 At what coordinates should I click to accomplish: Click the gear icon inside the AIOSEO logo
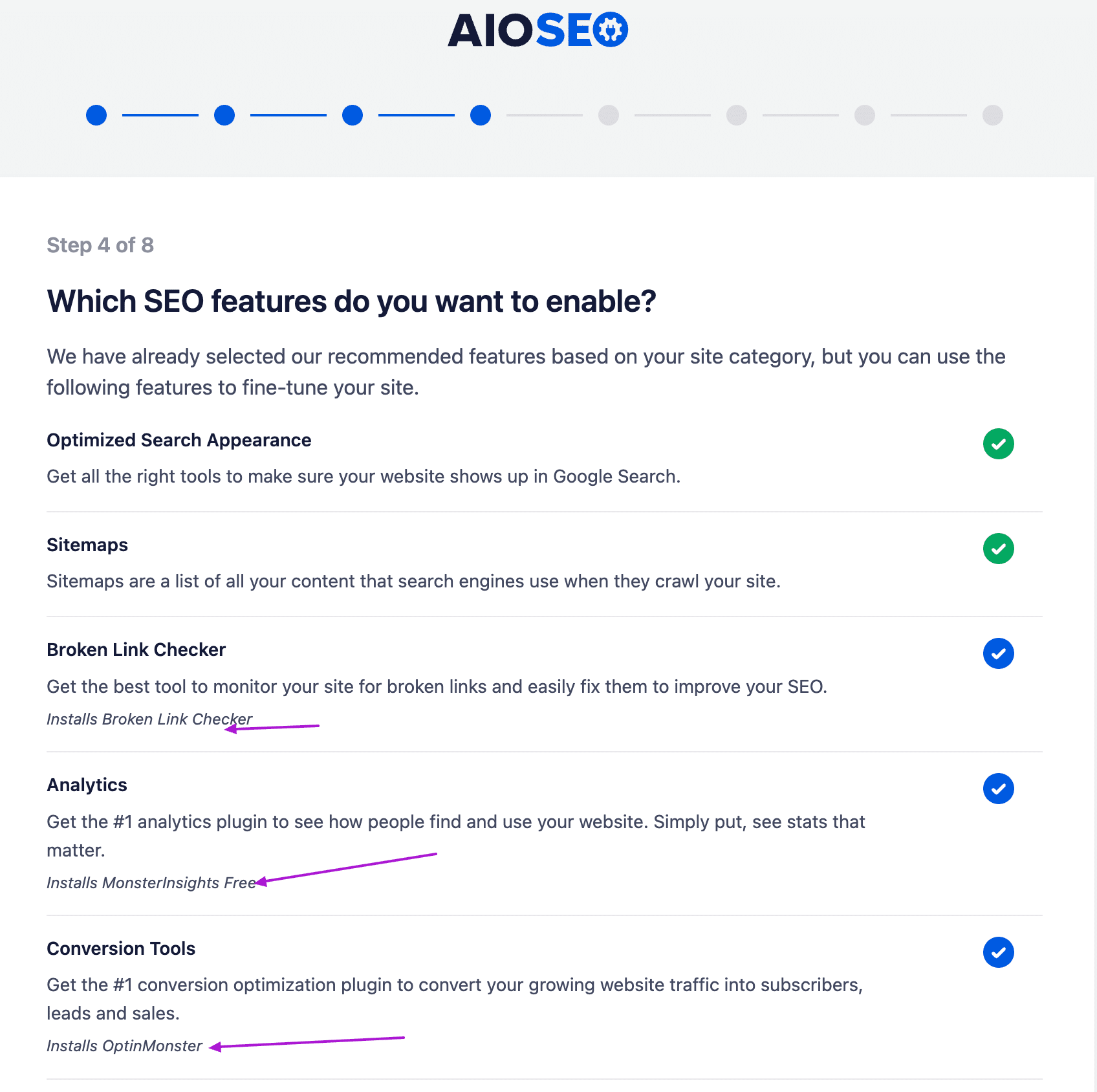coord(609,28)
